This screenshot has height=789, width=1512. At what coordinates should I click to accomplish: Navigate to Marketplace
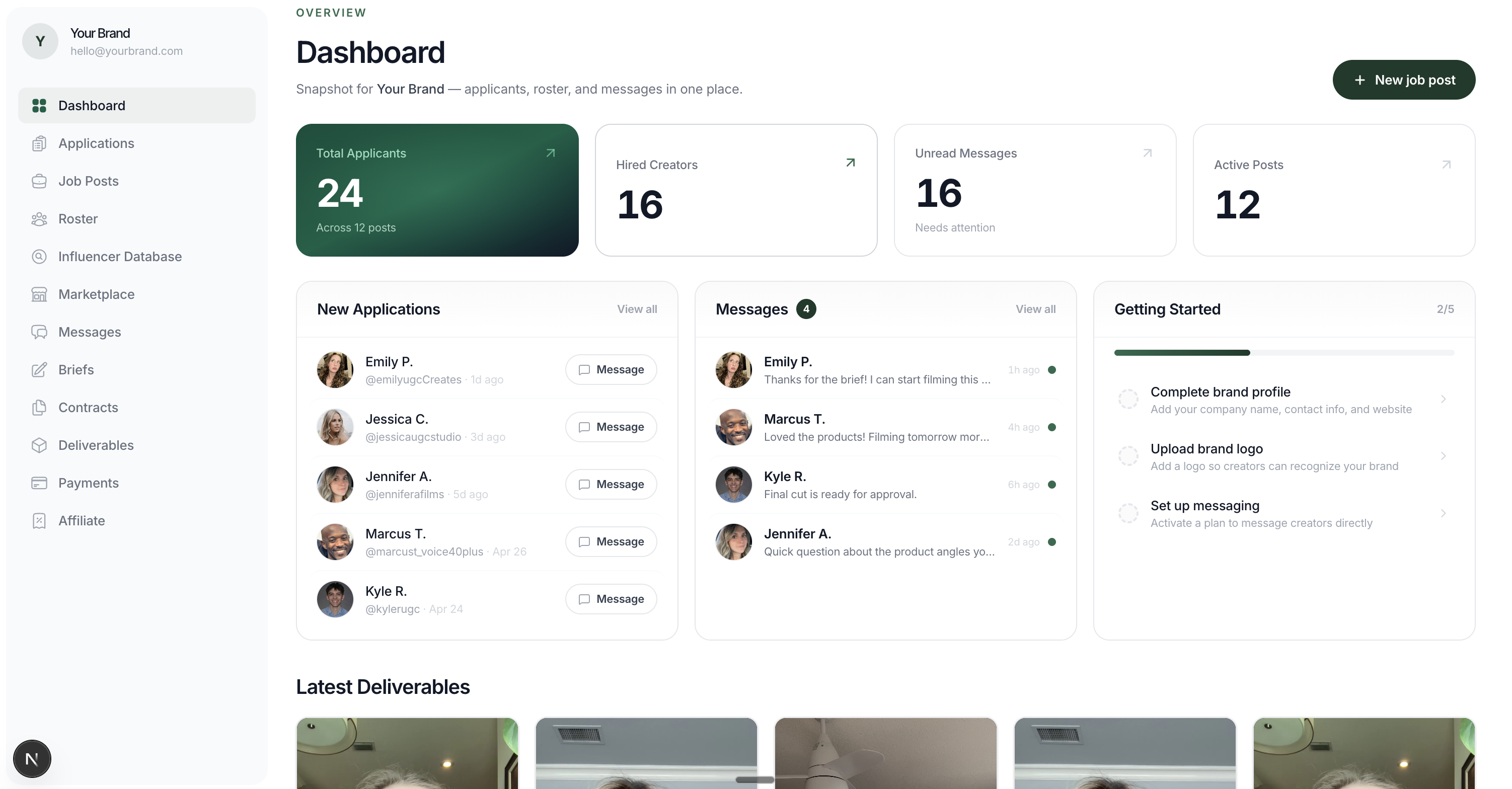(137, 294)
